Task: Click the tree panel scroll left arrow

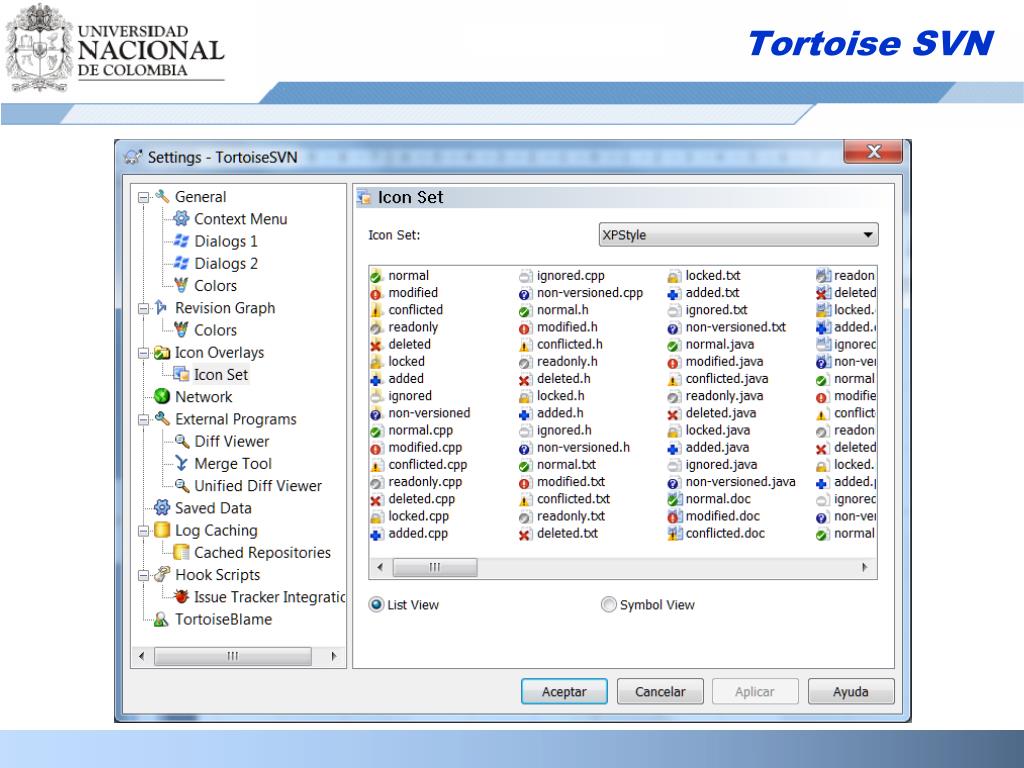Action: (x=142, y=656)
